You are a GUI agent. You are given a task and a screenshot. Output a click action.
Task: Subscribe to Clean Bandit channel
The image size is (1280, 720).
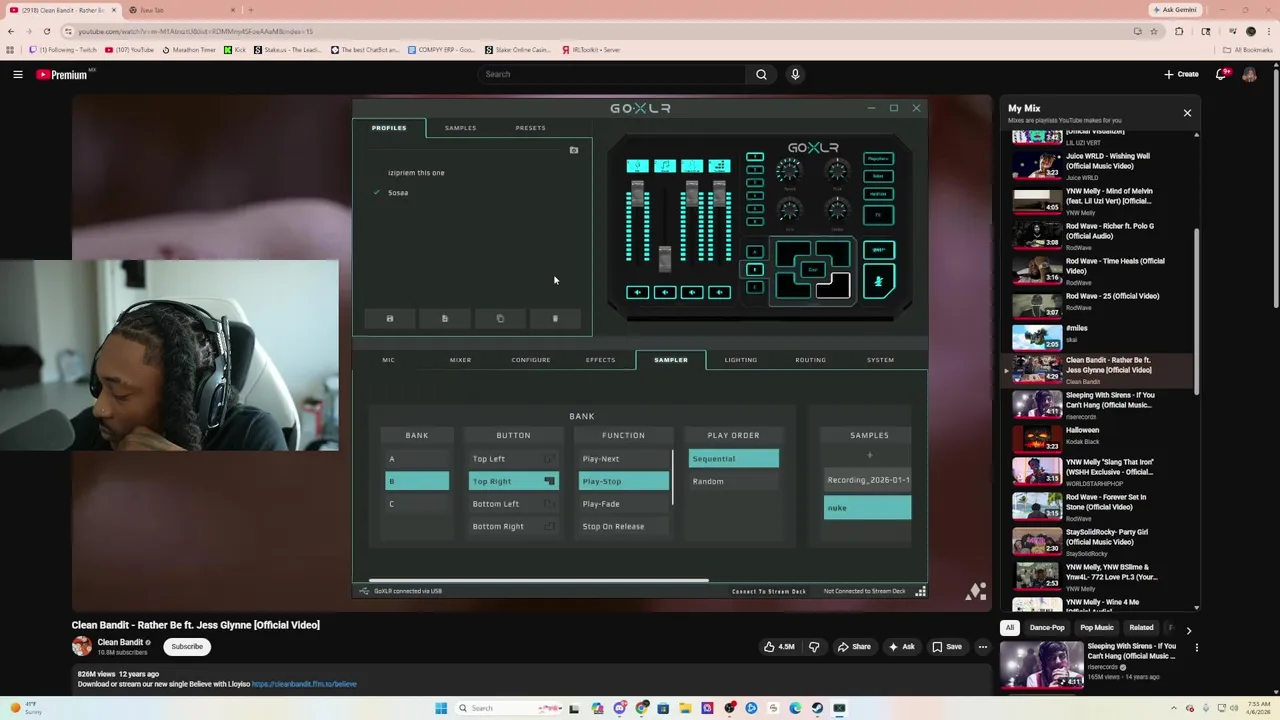tap(187, 647)
